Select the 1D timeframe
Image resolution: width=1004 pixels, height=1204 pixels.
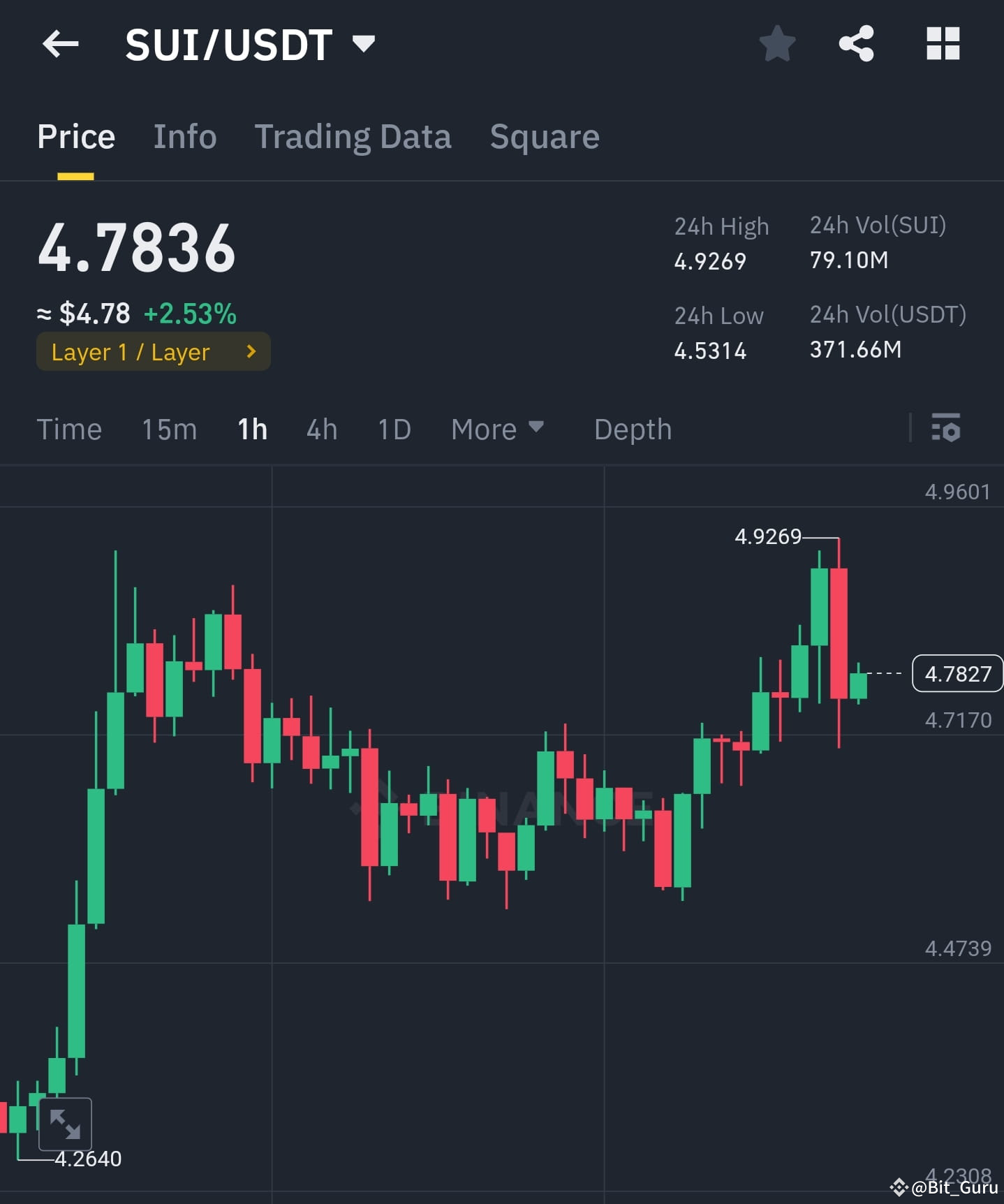pos(393,430)
